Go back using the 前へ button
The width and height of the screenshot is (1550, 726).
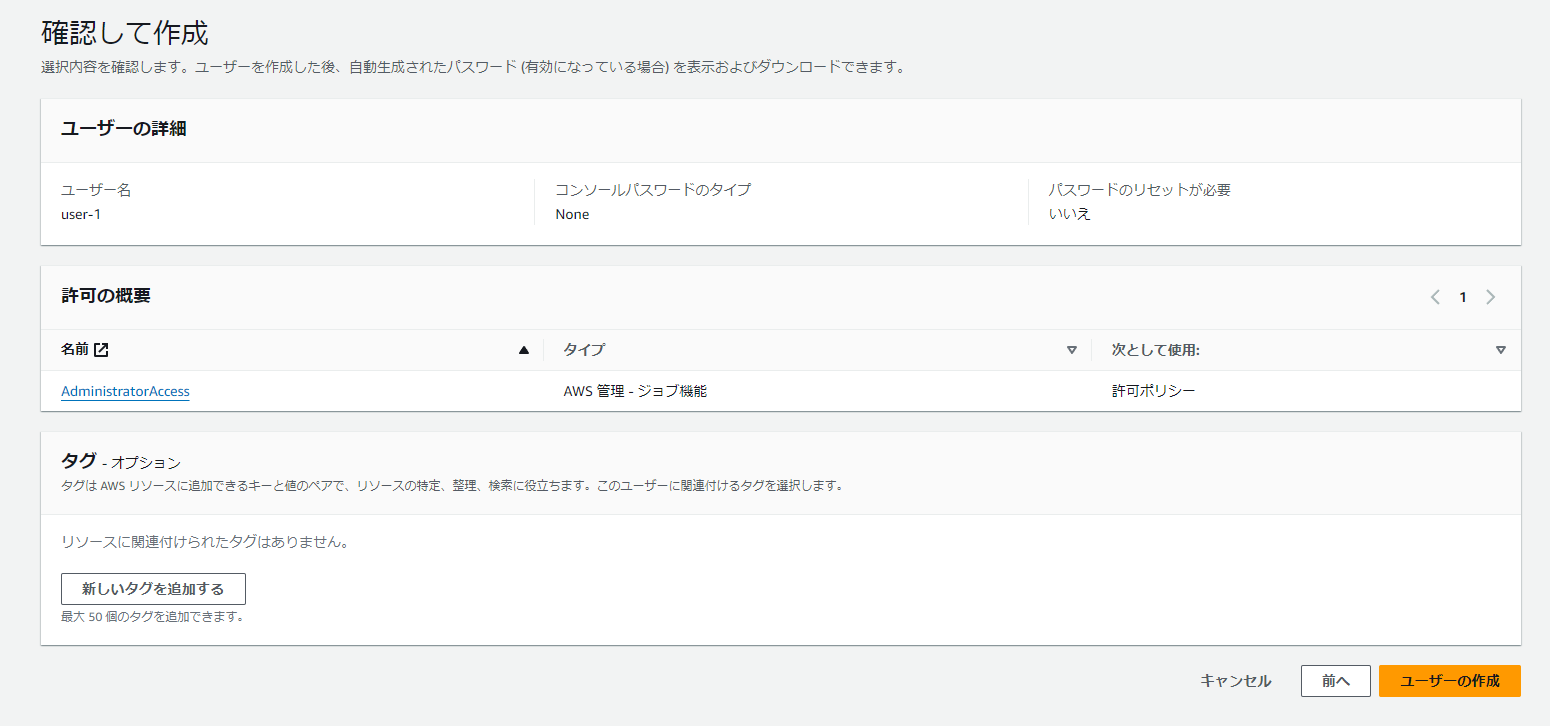[1335, 681]
